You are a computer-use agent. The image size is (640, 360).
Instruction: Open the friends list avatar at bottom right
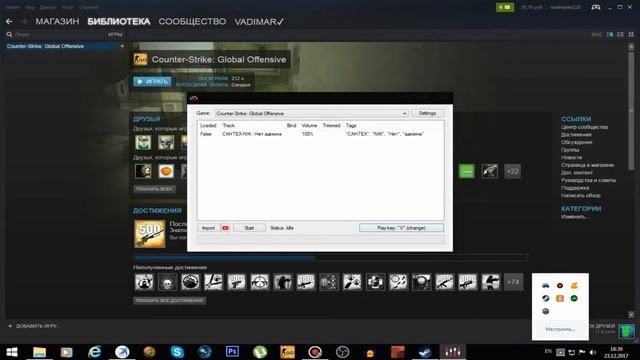(x=626, y=330)
